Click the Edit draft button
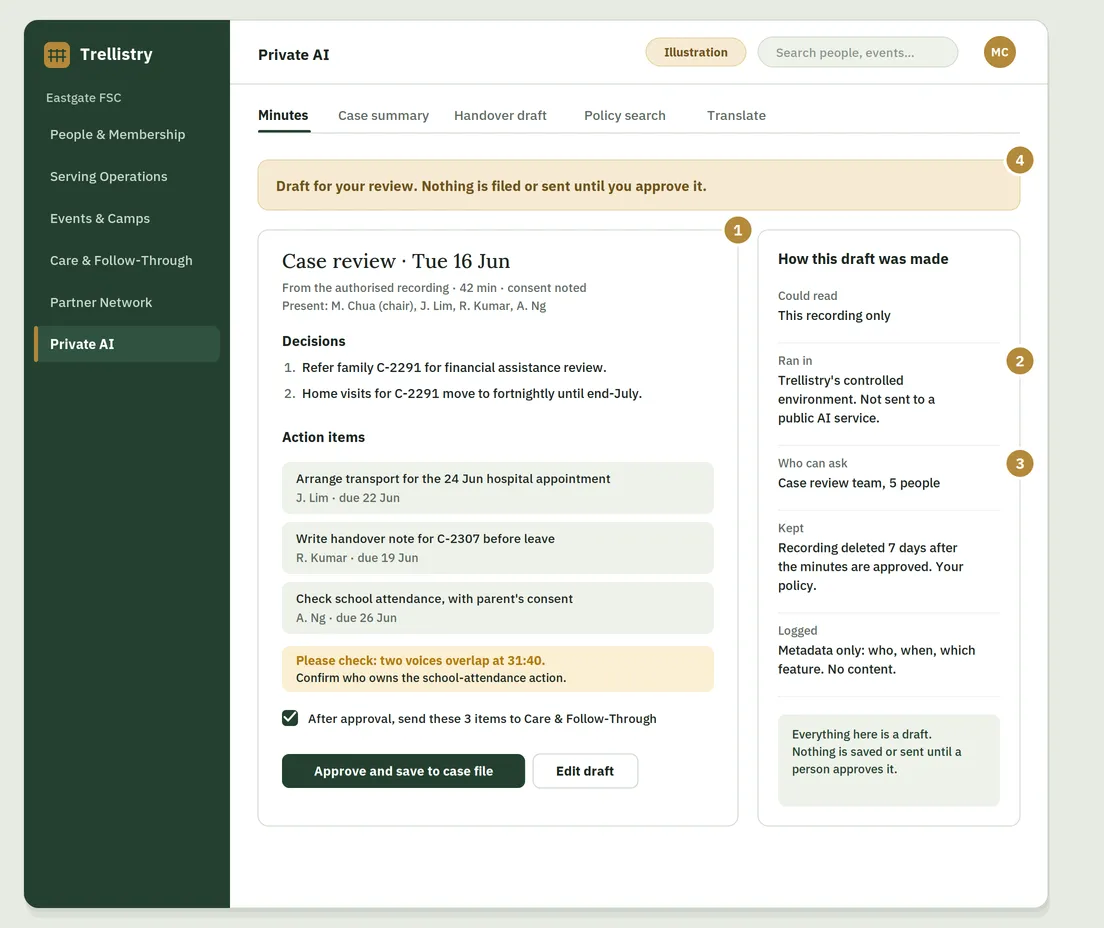The width and height of the screenshot is (1104, 928). pyautogui.click(x=585, y=771)
